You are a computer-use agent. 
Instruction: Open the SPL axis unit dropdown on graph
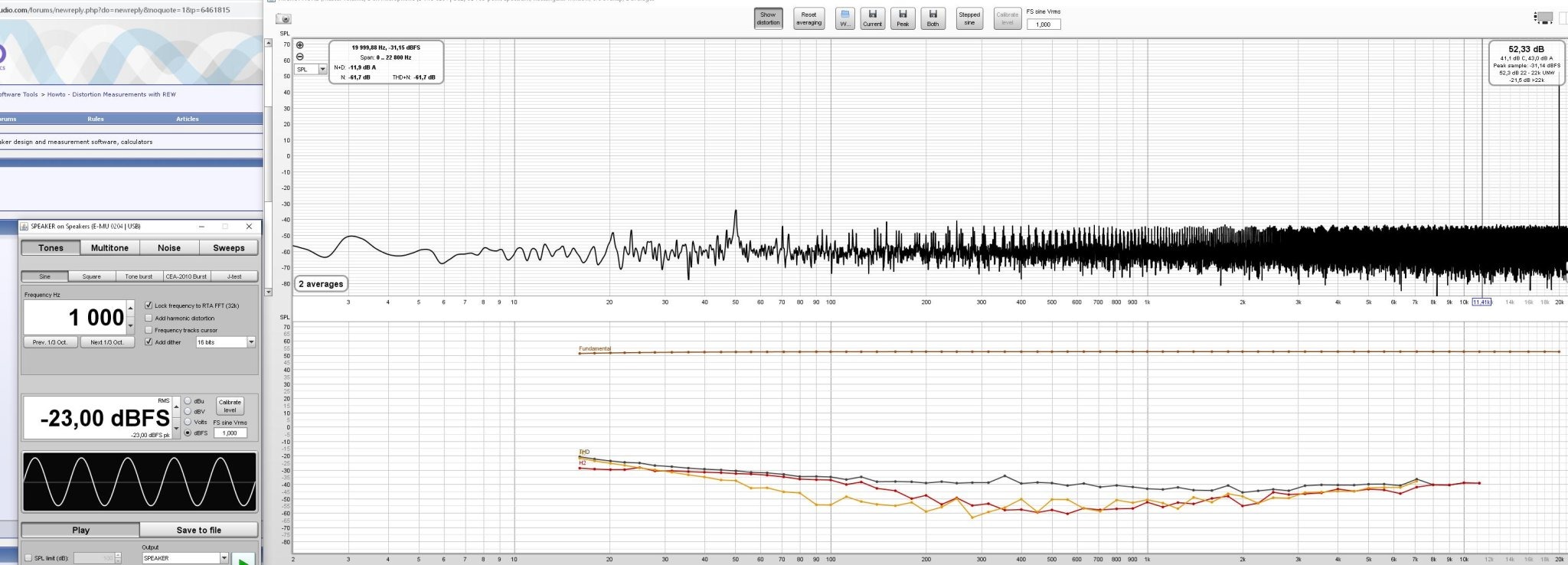pyautogui.click(x=311, y=70)
